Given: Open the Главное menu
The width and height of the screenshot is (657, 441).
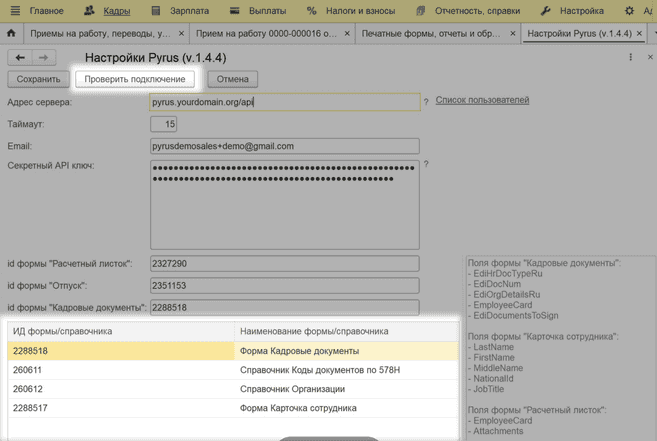Looking at the screenshot, I should [x=37, y=10].
